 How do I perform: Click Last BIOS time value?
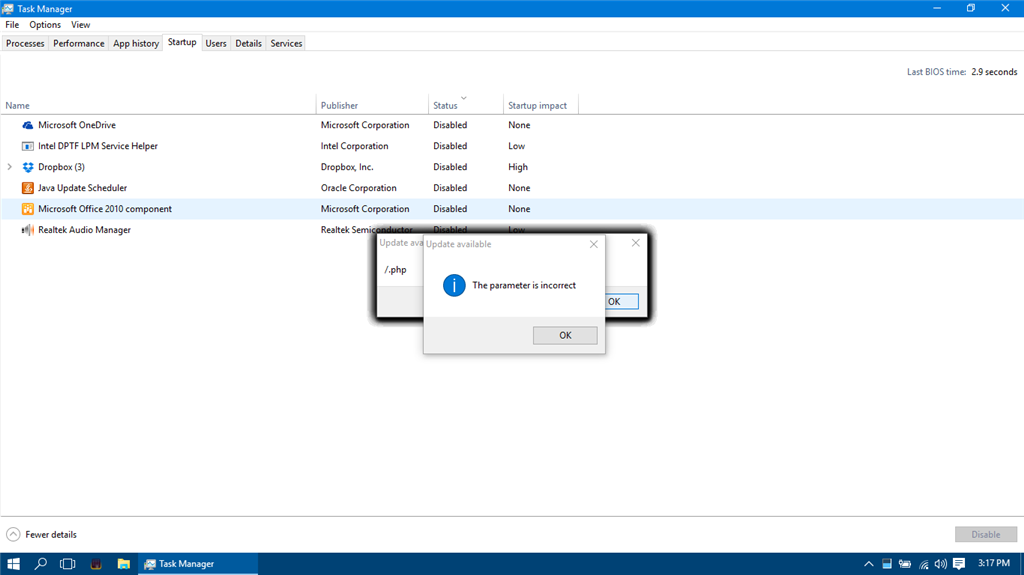[x=994, y=72]
